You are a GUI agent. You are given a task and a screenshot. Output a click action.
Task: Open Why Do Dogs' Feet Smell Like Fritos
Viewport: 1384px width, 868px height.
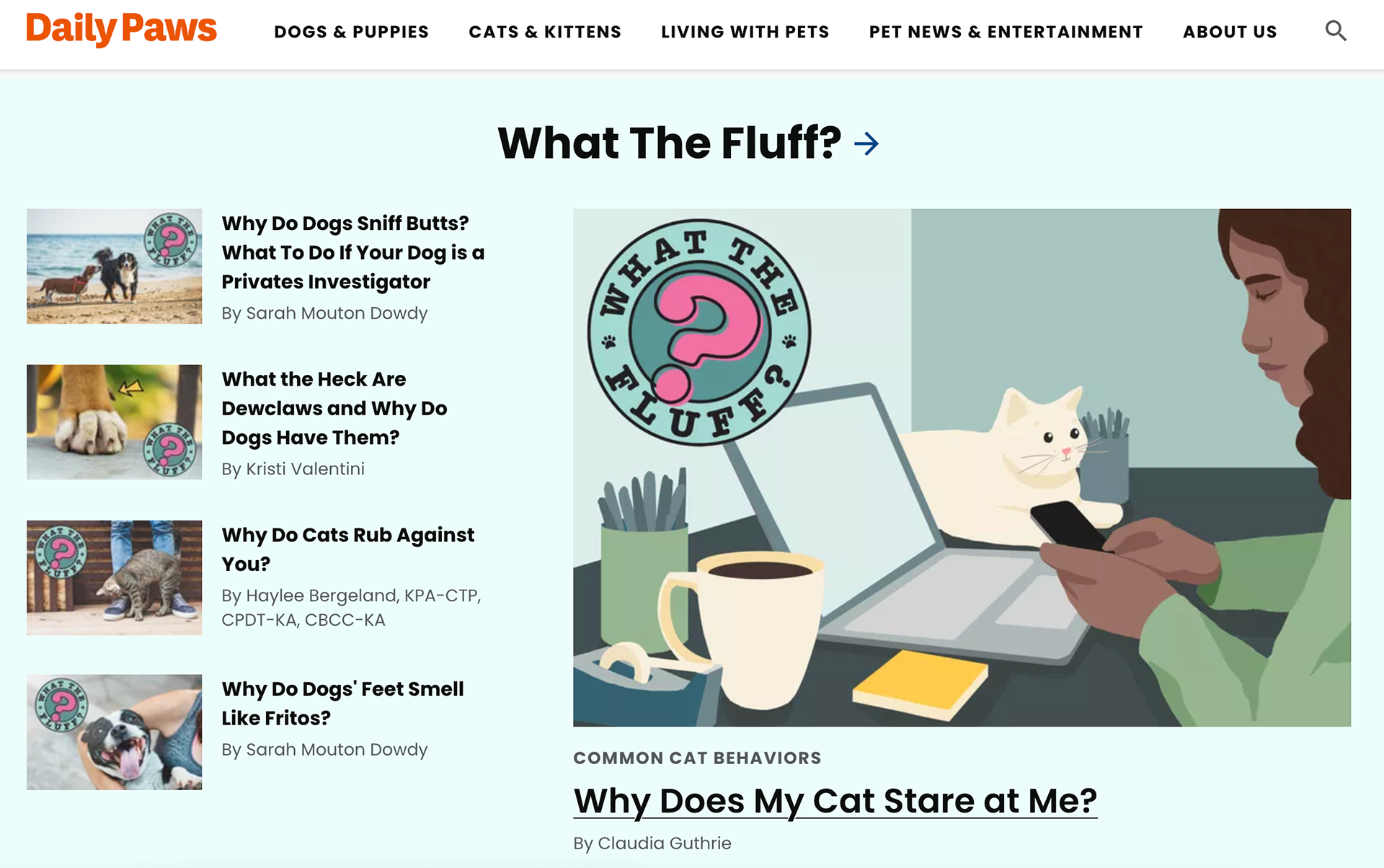pos(343,703)
